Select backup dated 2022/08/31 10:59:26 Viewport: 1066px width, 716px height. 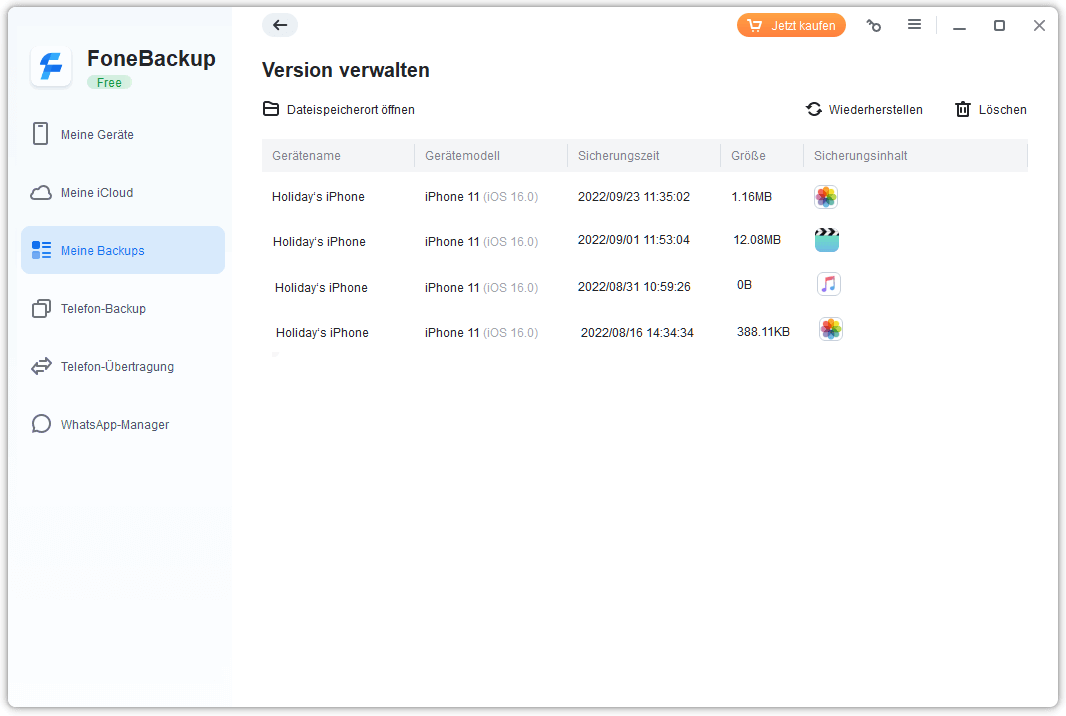coord(634,287)
